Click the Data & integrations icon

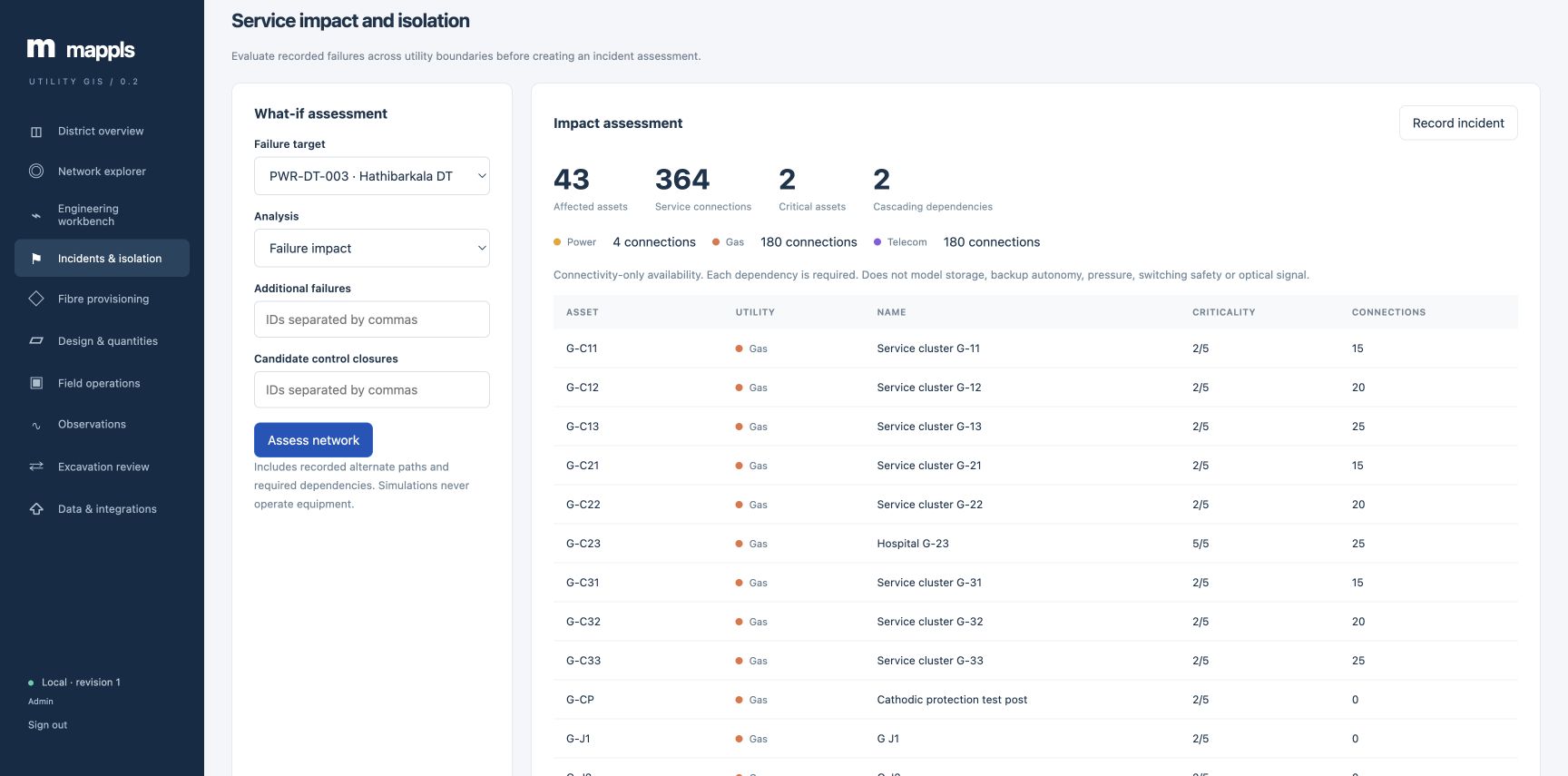click(x=36, y=509)
